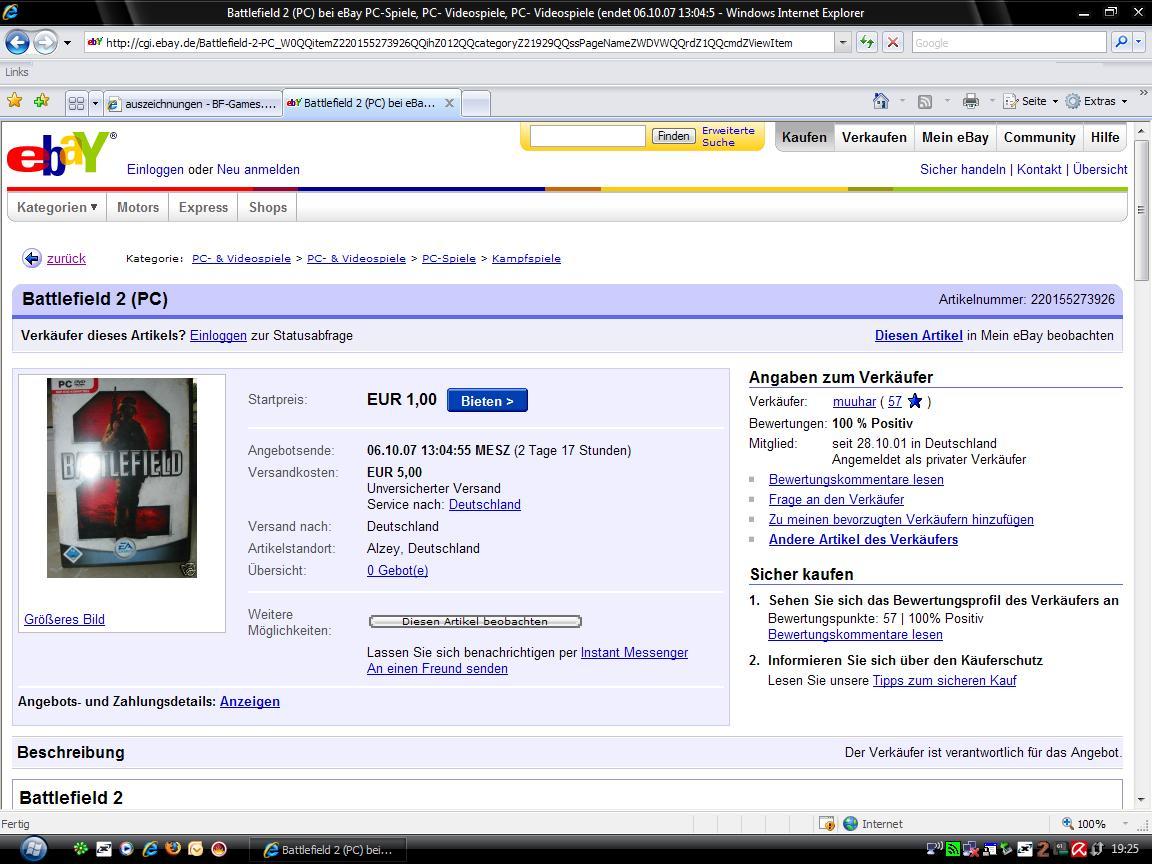Open the Favorites Center star icon
The image size is (1152, 864).
pyautogui.click(x=14, y=101)
